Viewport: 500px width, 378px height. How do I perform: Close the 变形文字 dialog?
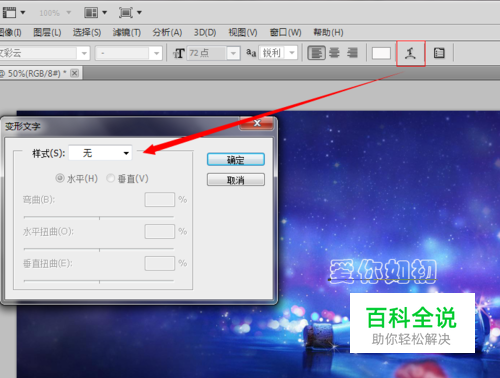pos(257,123)
